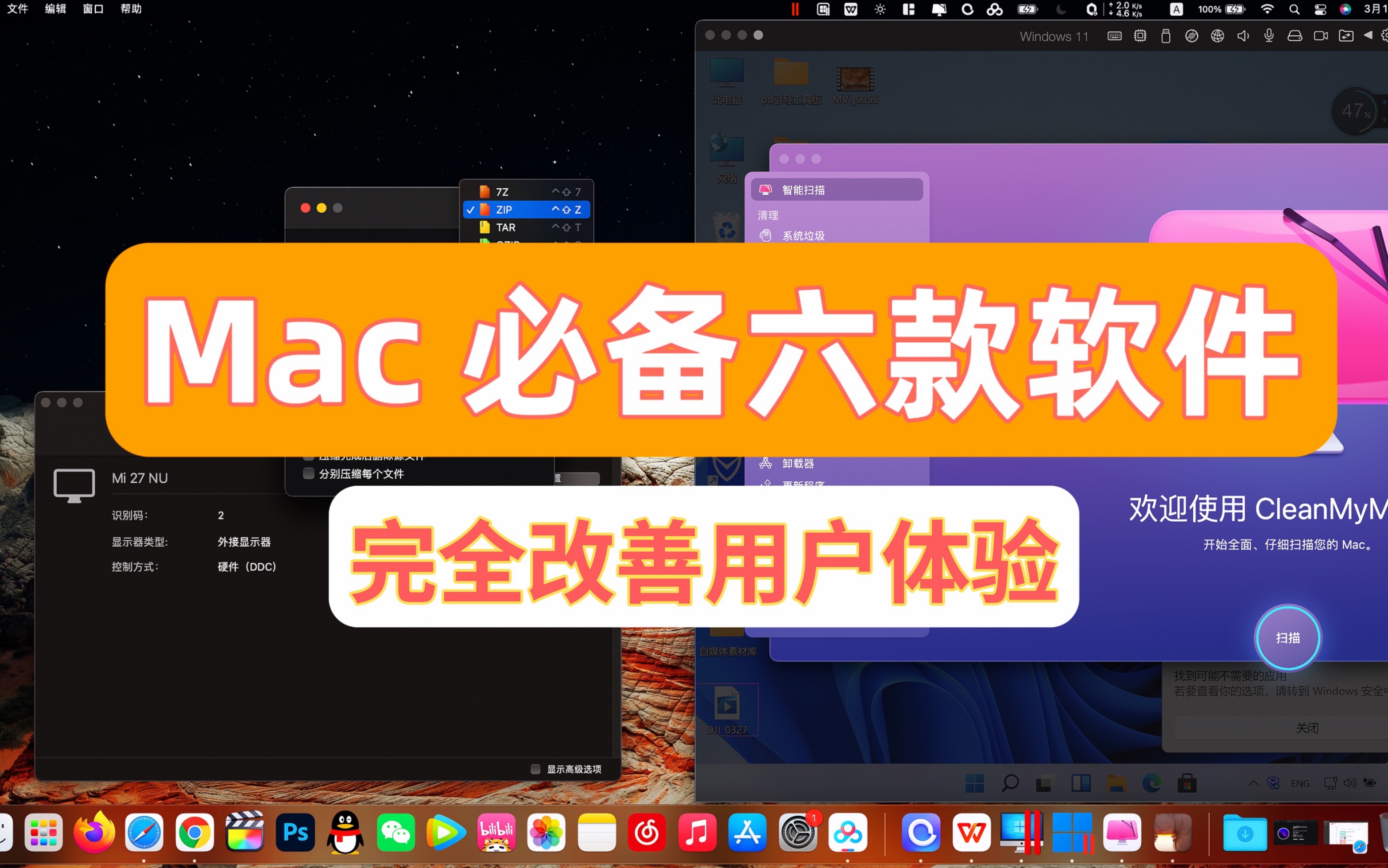Click the 硬件（DDC）value text
The height and width of the screenshot is (868, 1388).
click(247, 566)
